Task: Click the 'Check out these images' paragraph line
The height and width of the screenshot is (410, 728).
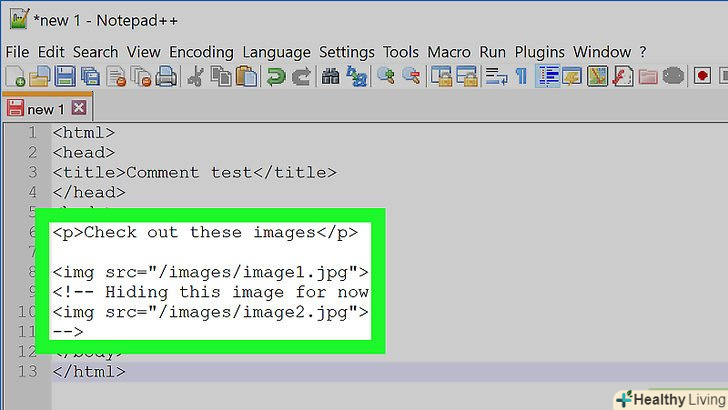Action: 205,232
